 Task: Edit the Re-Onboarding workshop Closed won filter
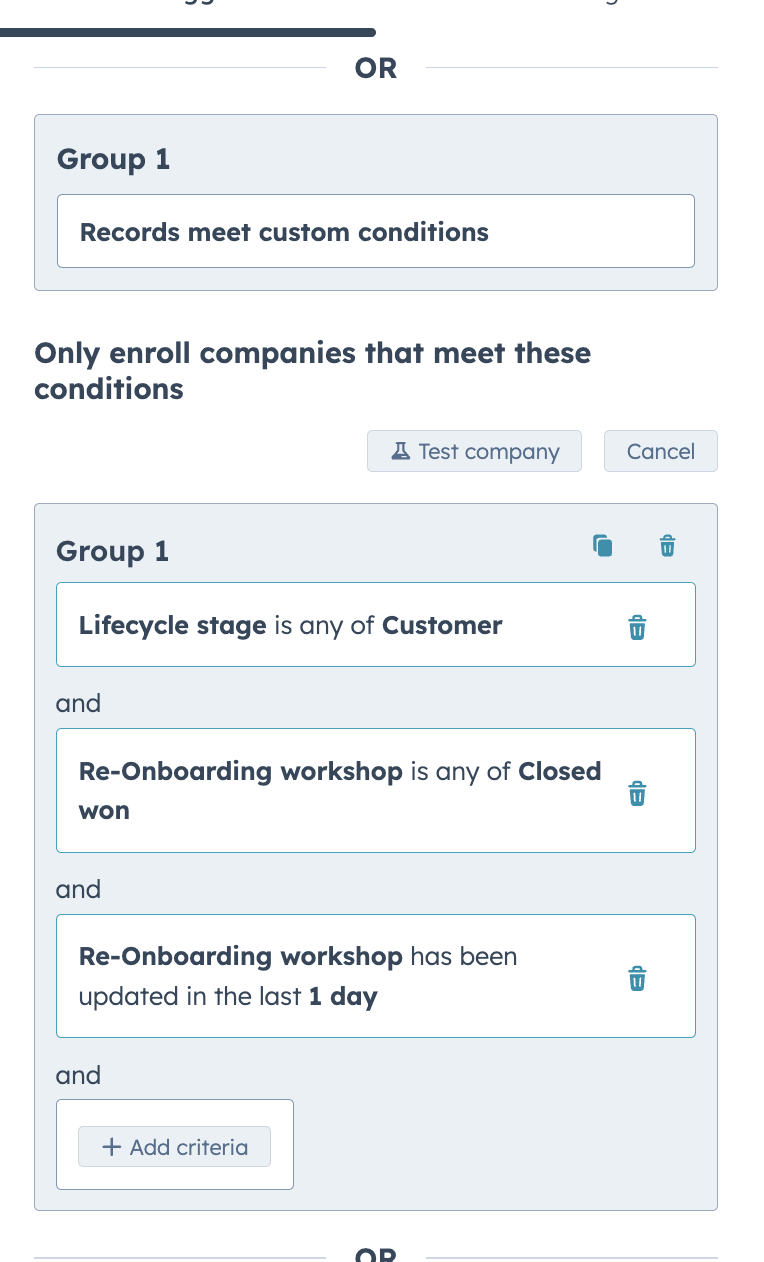coord(376,790)
